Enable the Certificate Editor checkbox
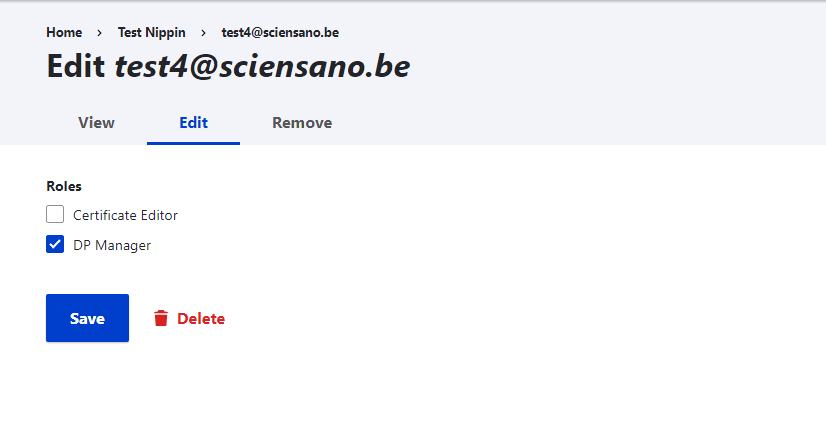826x448 pixels. click(x=55, y=215)
